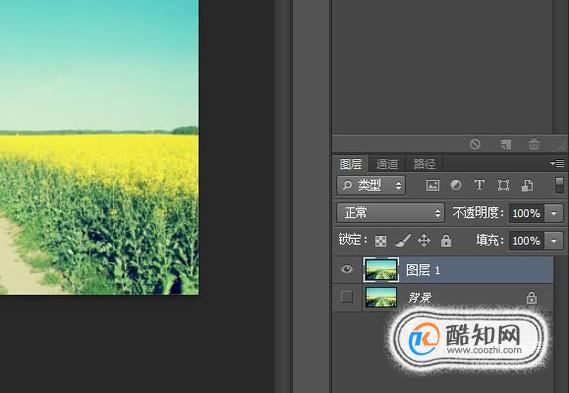
Task: Click the type layer filter icon
Action: pyautogui.click(x=479, y=185)
